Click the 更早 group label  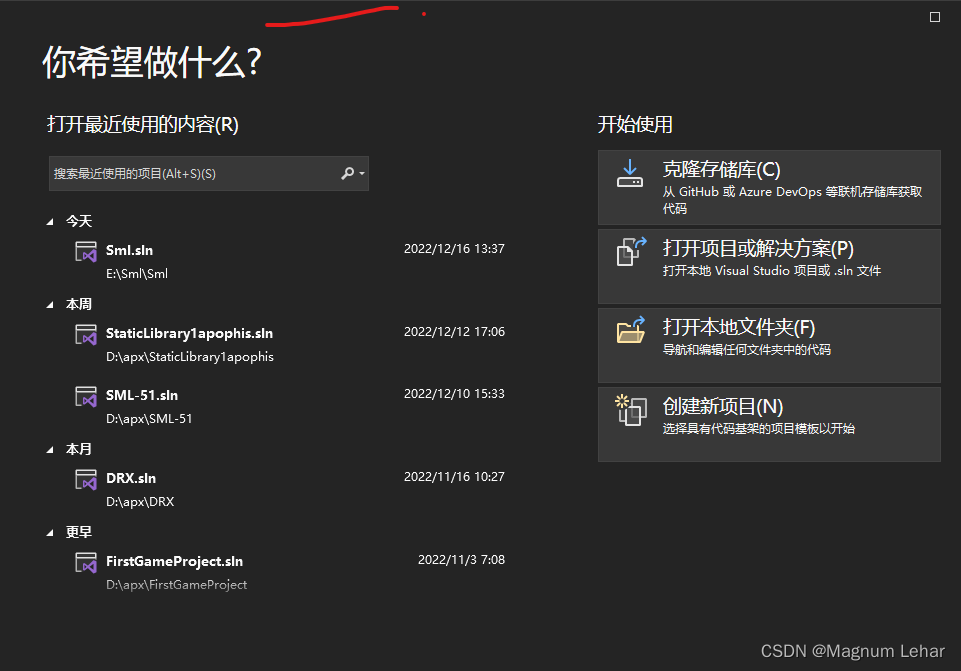point(79,532)
